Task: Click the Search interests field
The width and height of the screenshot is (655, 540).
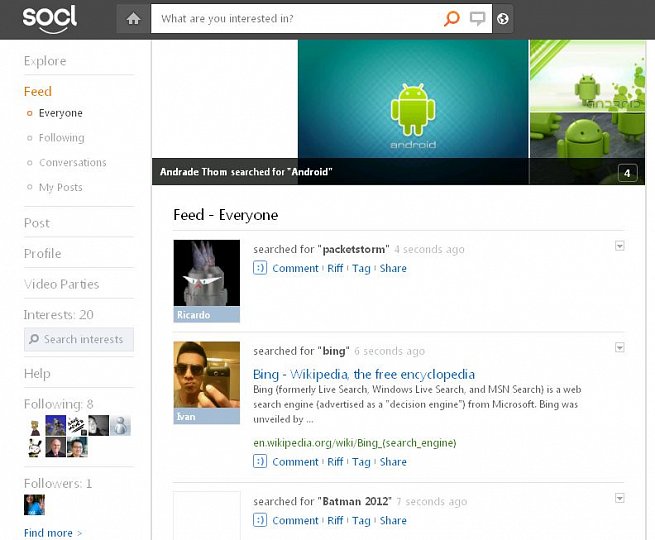Action: pyautogui.click(x=79, y=339)
